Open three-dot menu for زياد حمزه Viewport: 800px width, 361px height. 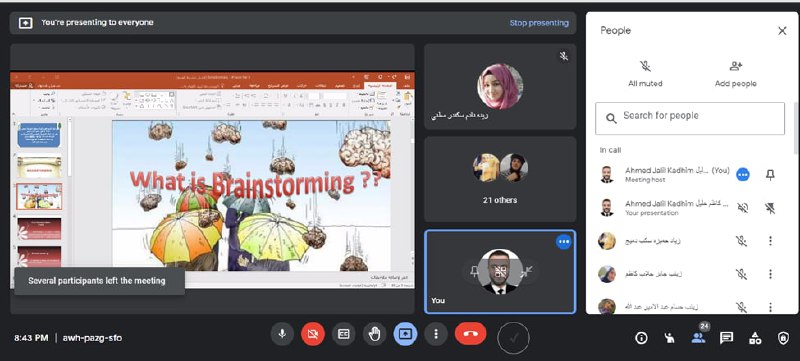pos(770,241)
